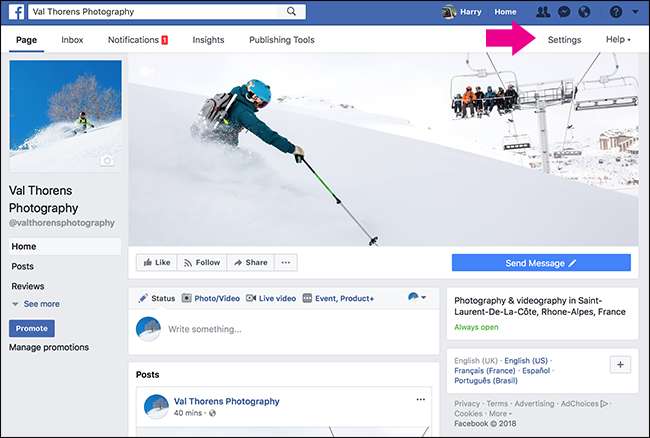Select Reviews in the left sidebar
650x438 pixels.
(x=28, y=286)
